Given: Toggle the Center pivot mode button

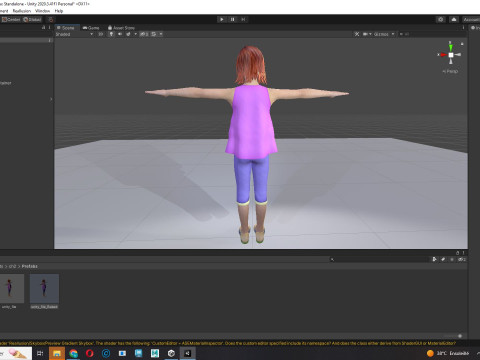Looking at the screenshot, I should coord(11,19).
